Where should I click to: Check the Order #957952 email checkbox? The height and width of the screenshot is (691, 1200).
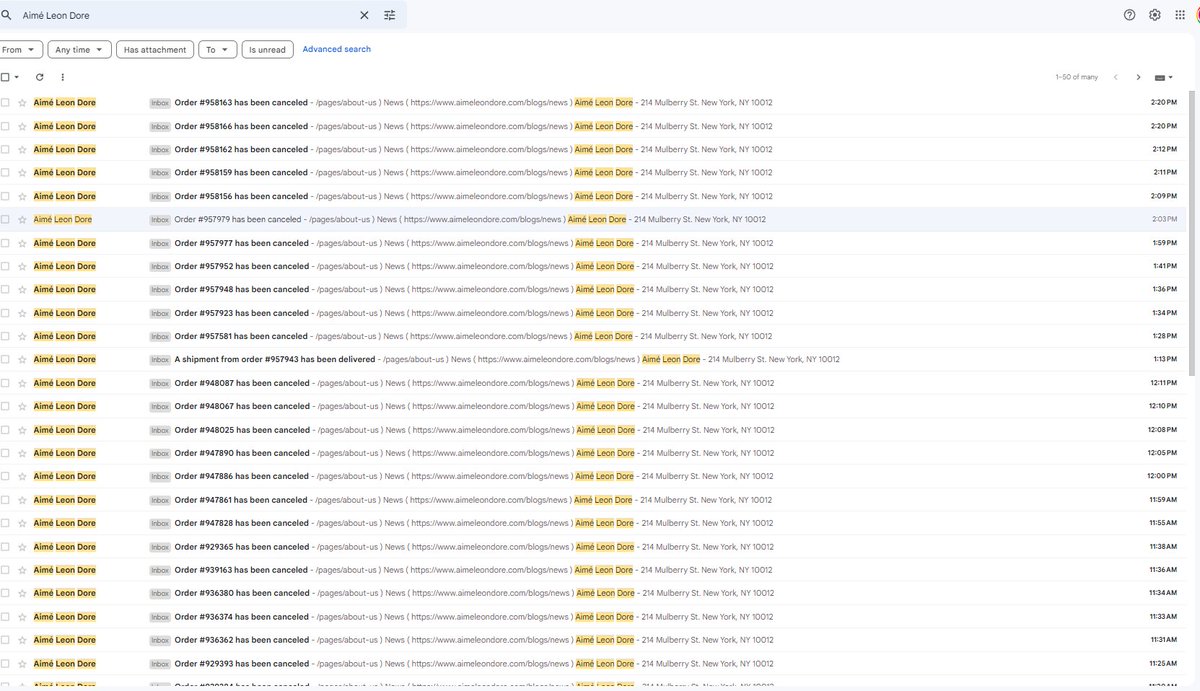[5, 266]
